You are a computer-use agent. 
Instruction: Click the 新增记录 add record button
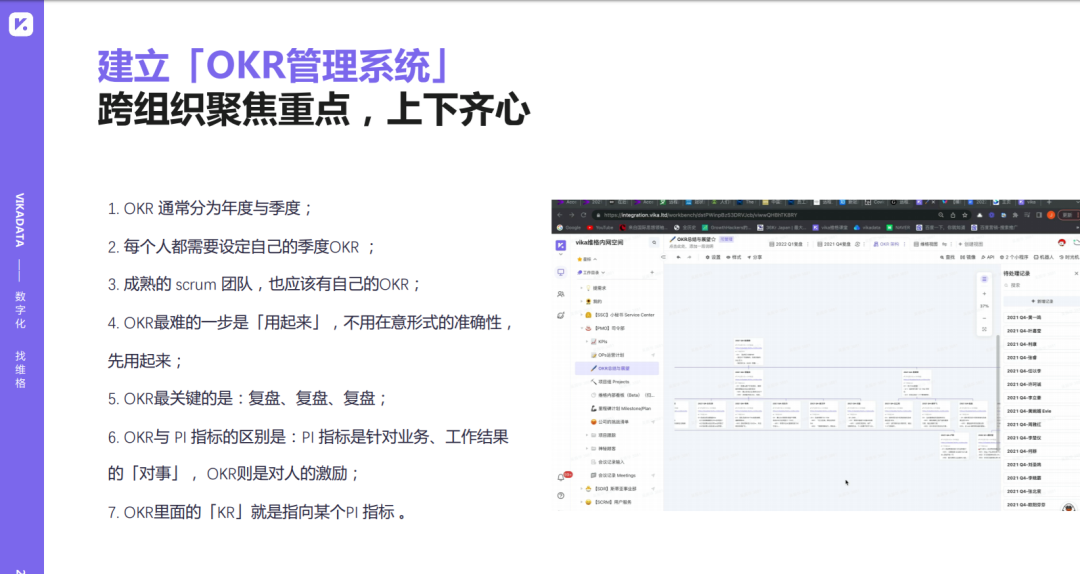pos(1041,300)
